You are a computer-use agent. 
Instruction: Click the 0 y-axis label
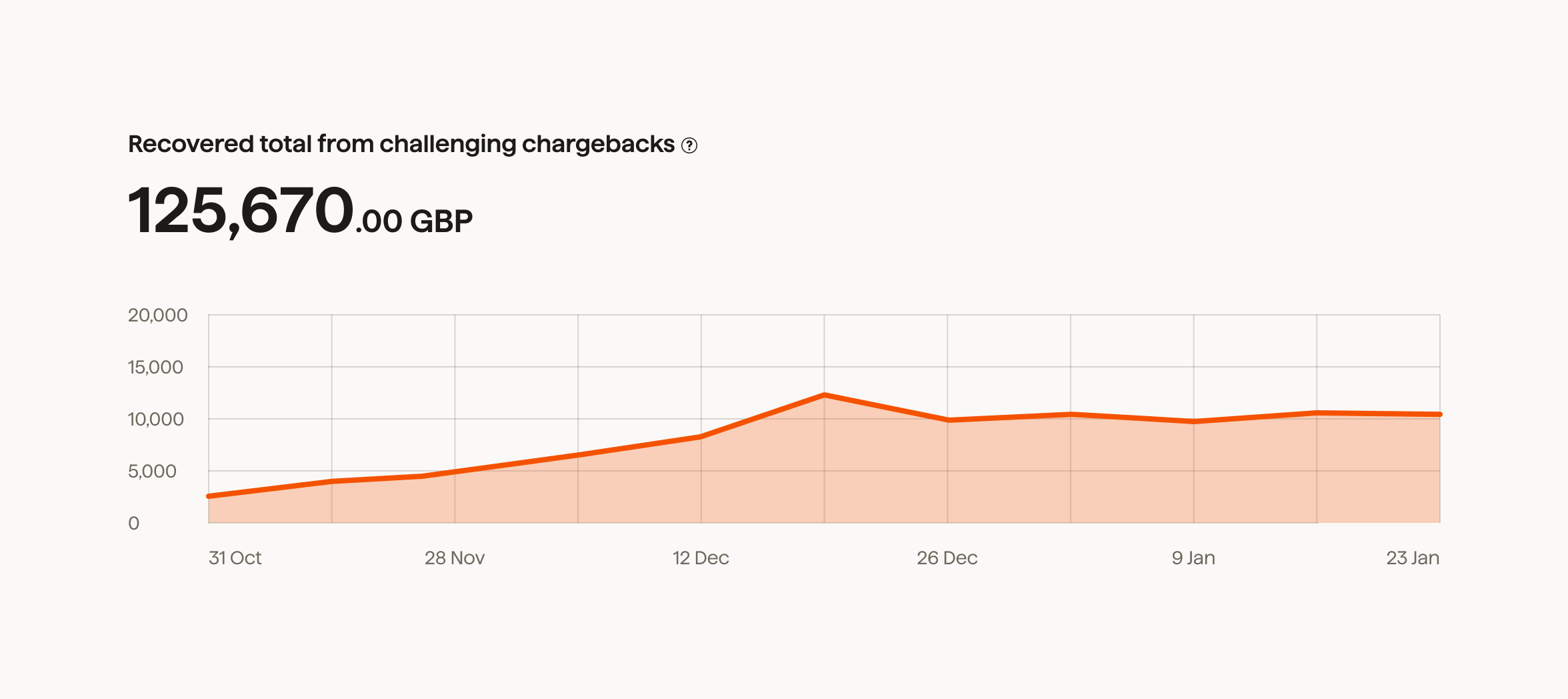click(x=134, y=524)
